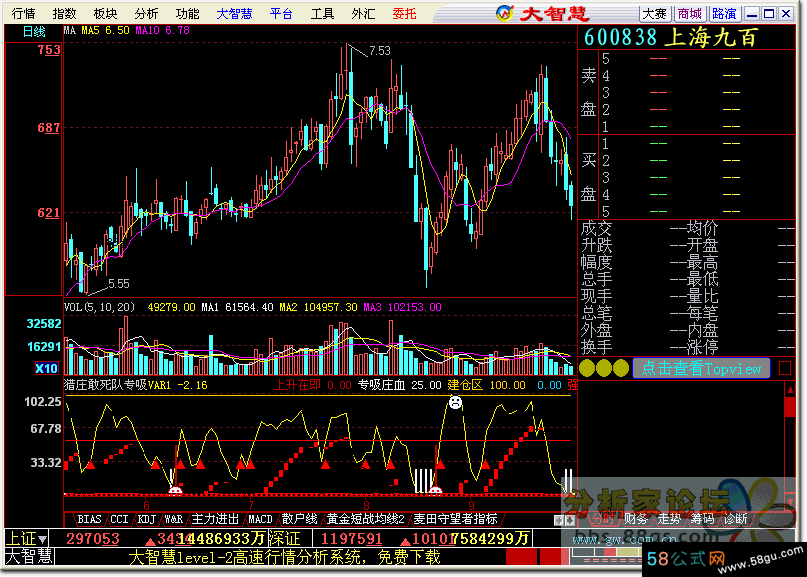Click the 商城 button
807x577 pixels.
click(689, 14)
